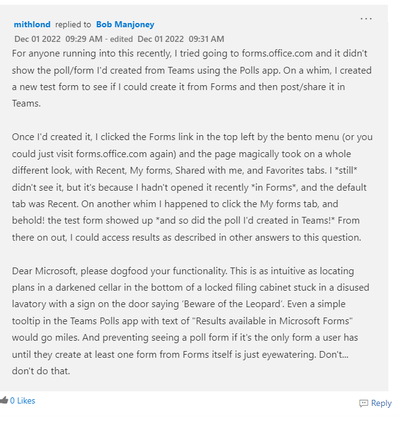The image size is (400, 421).
Task: Open Bob Manjoney's profile link
Action: [x=125, y=24]
